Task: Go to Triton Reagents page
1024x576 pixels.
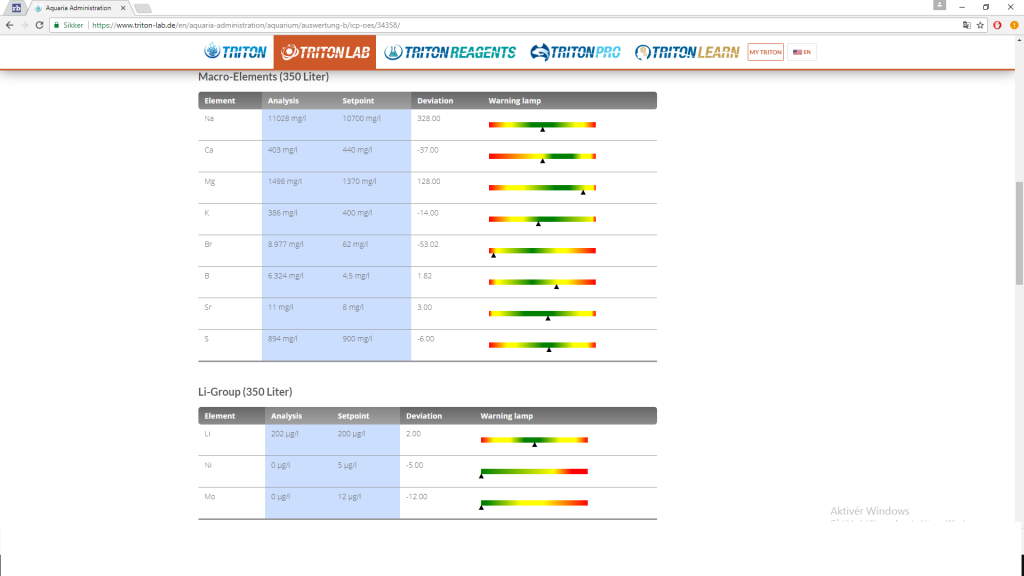Action: pos(450,52)
